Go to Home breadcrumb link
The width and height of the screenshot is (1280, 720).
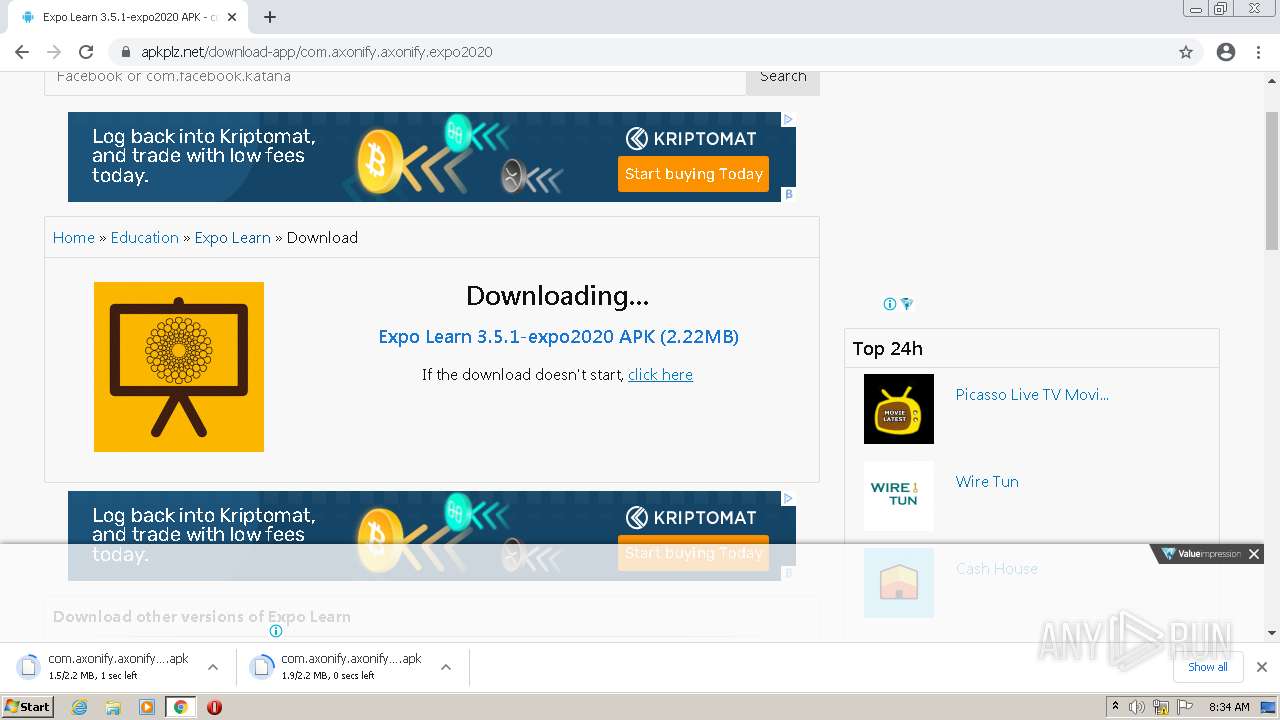pyautogui.click(x=73, y=237)
